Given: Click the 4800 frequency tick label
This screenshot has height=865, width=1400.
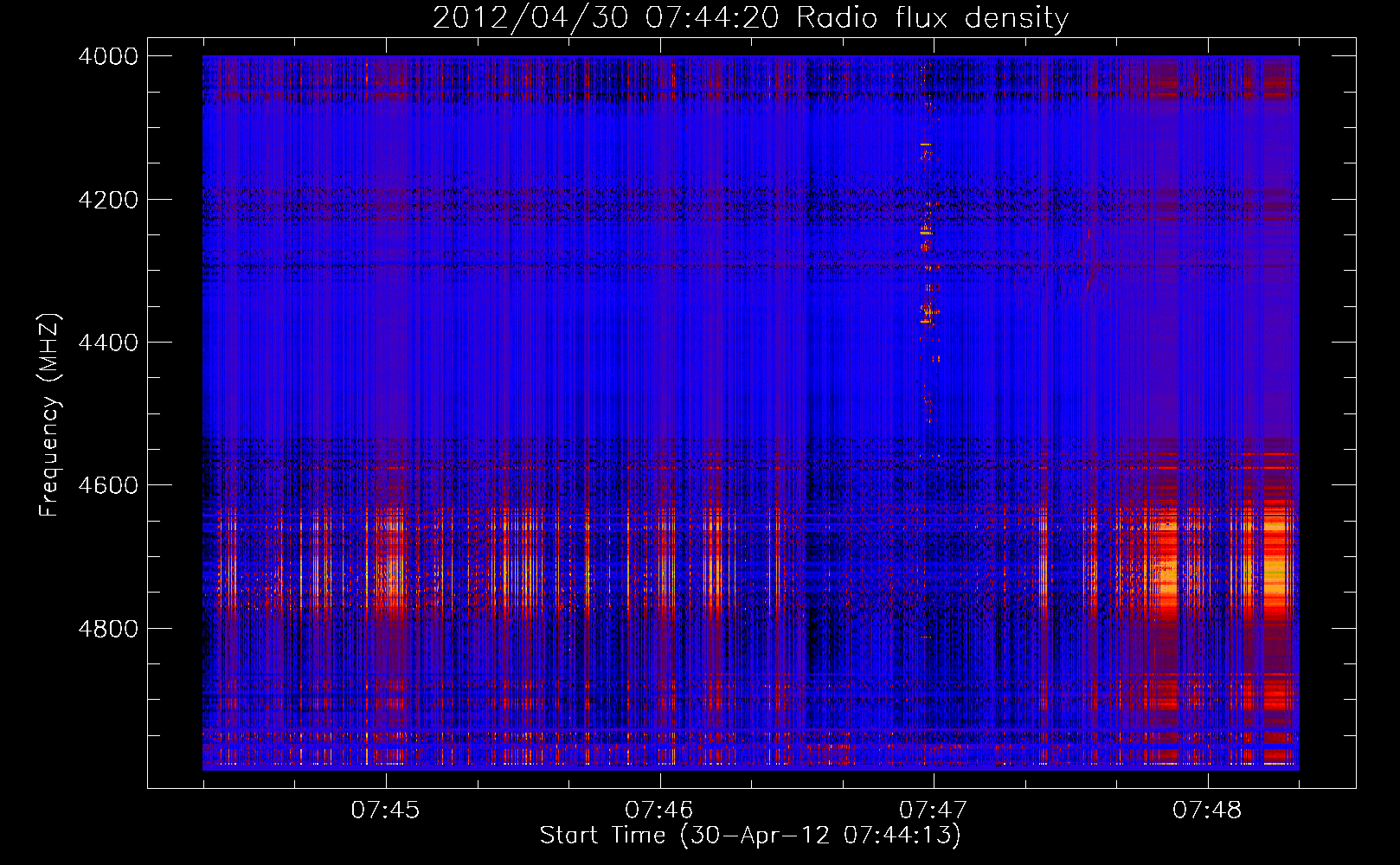Looking at the screenshot, I should (x=108, y=629).
